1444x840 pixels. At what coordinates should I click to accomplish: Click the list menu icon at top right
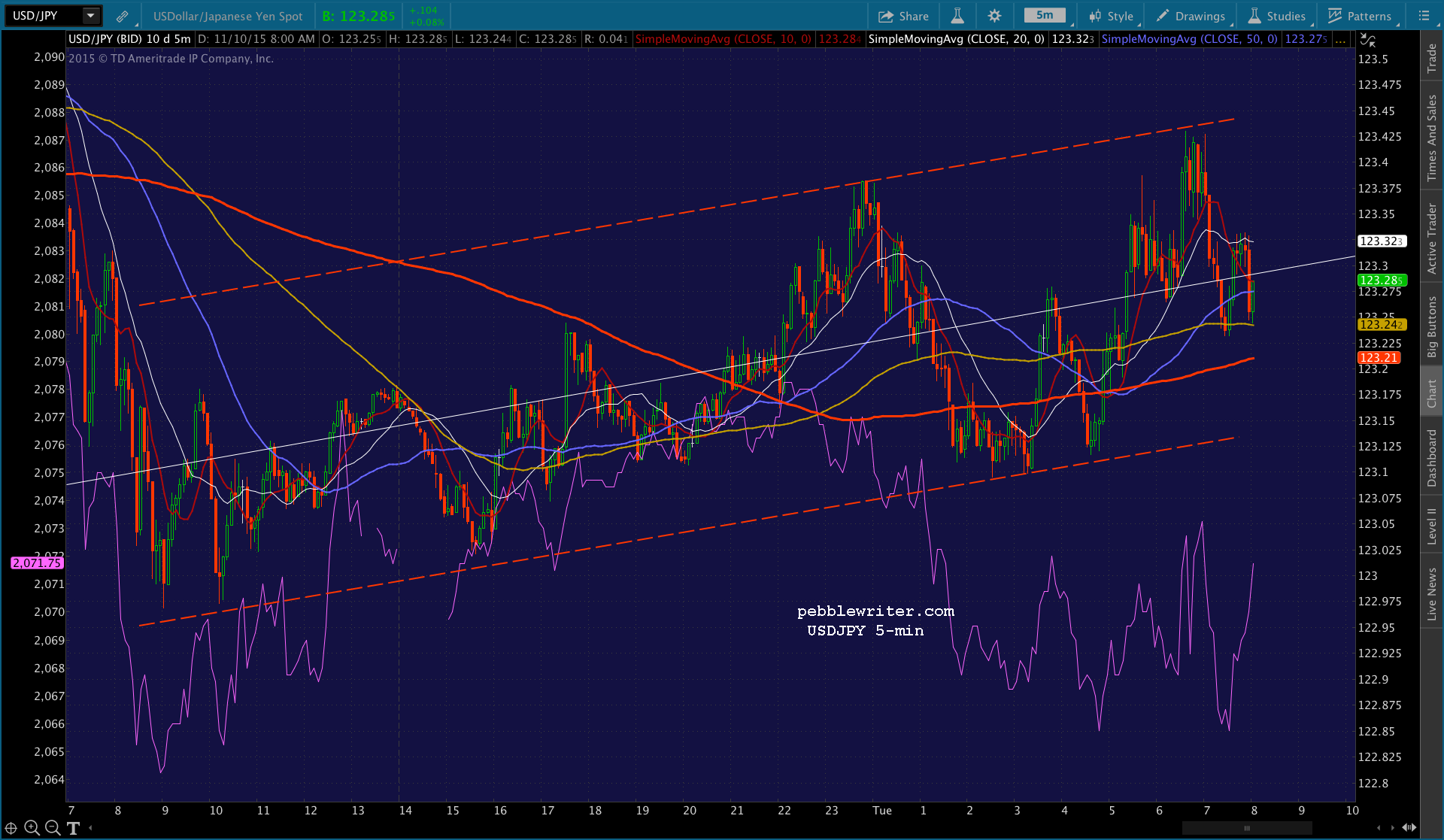tap(1424, 16)
